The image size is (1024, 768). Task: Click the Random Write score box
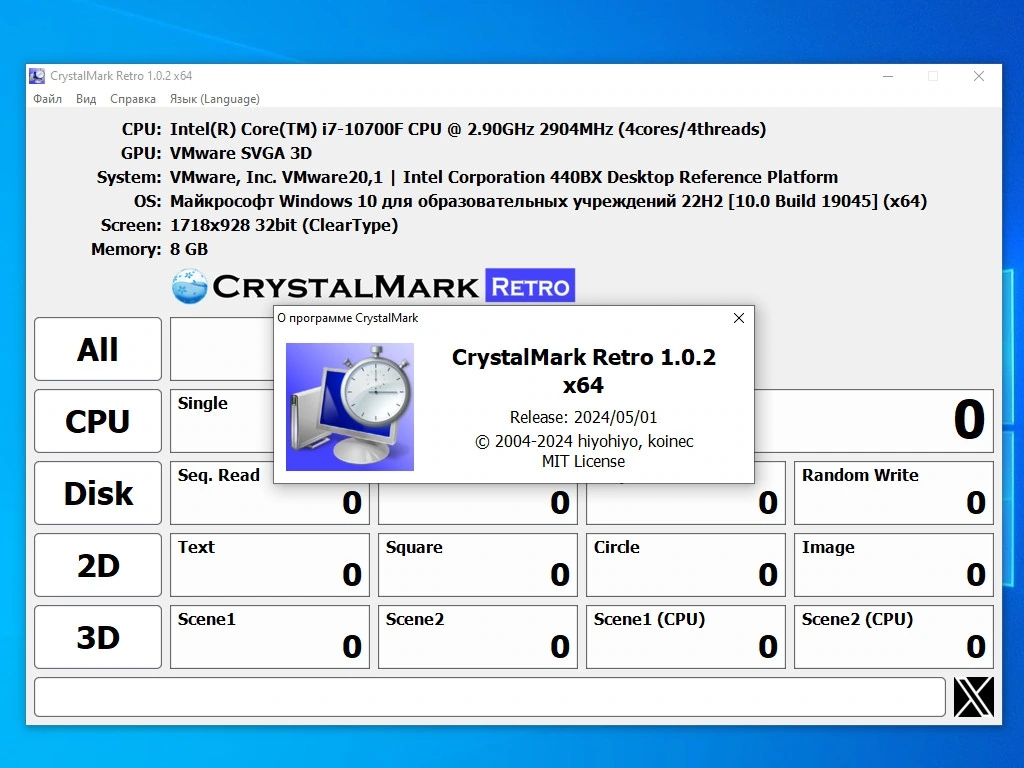point(893,492)
